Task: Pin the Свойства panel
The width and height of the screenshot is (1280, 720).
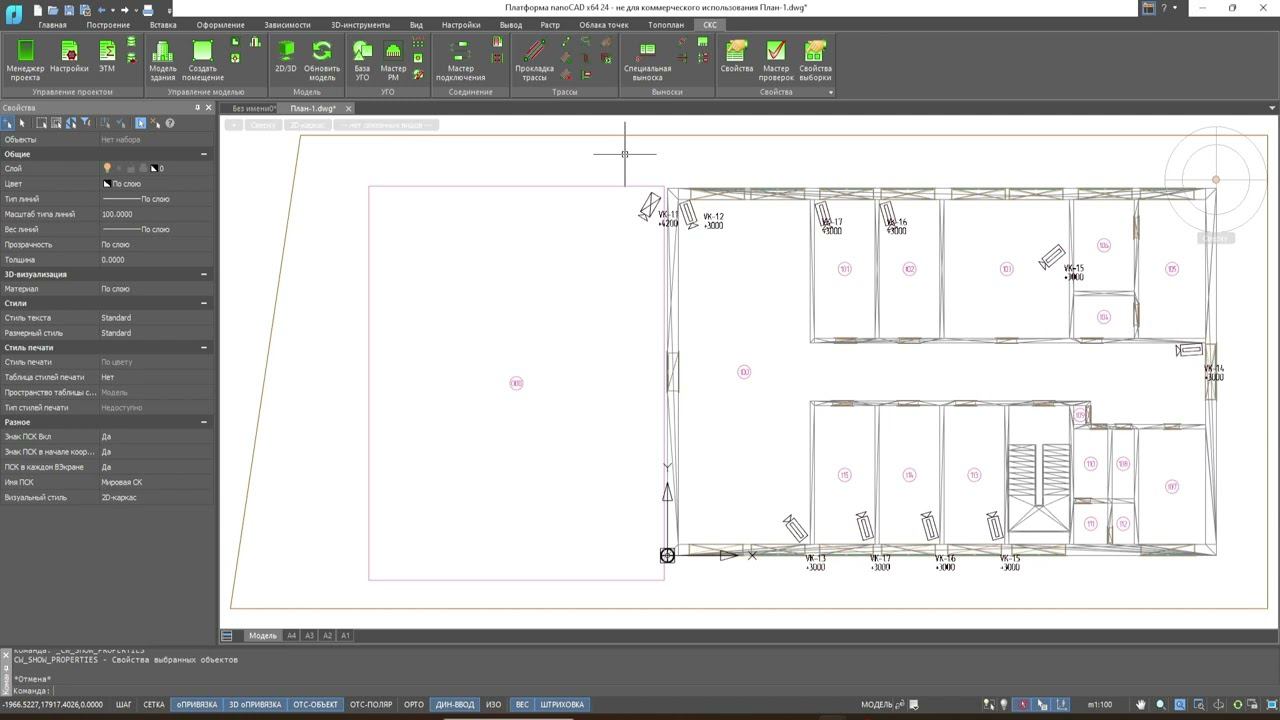Action: 197,108
